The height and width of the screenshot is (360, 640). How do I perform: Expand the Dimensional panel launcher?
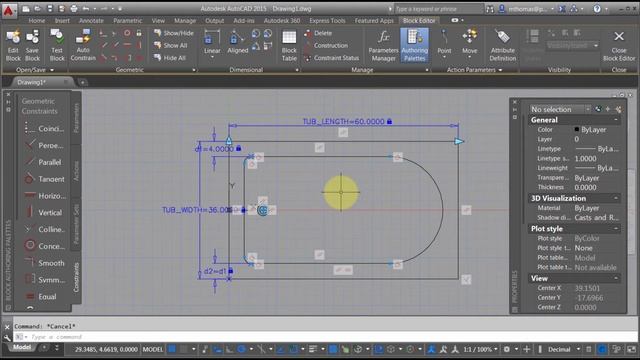[x=297, y=70]
